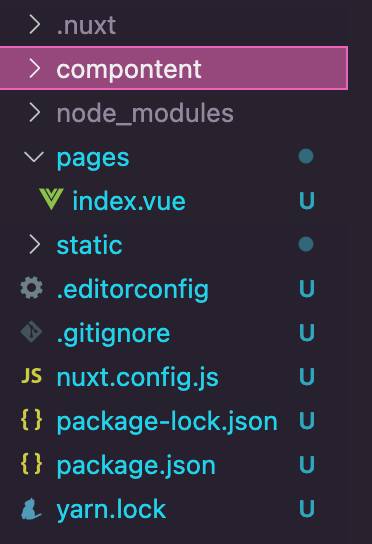
Task: Open the yarn.lock file
Action: (111, 509)
